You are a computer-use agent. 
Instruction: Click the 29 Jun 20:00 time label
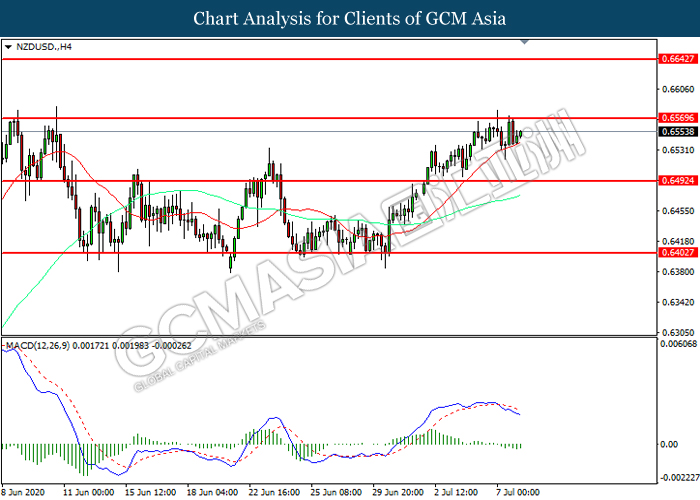point(398,492)
